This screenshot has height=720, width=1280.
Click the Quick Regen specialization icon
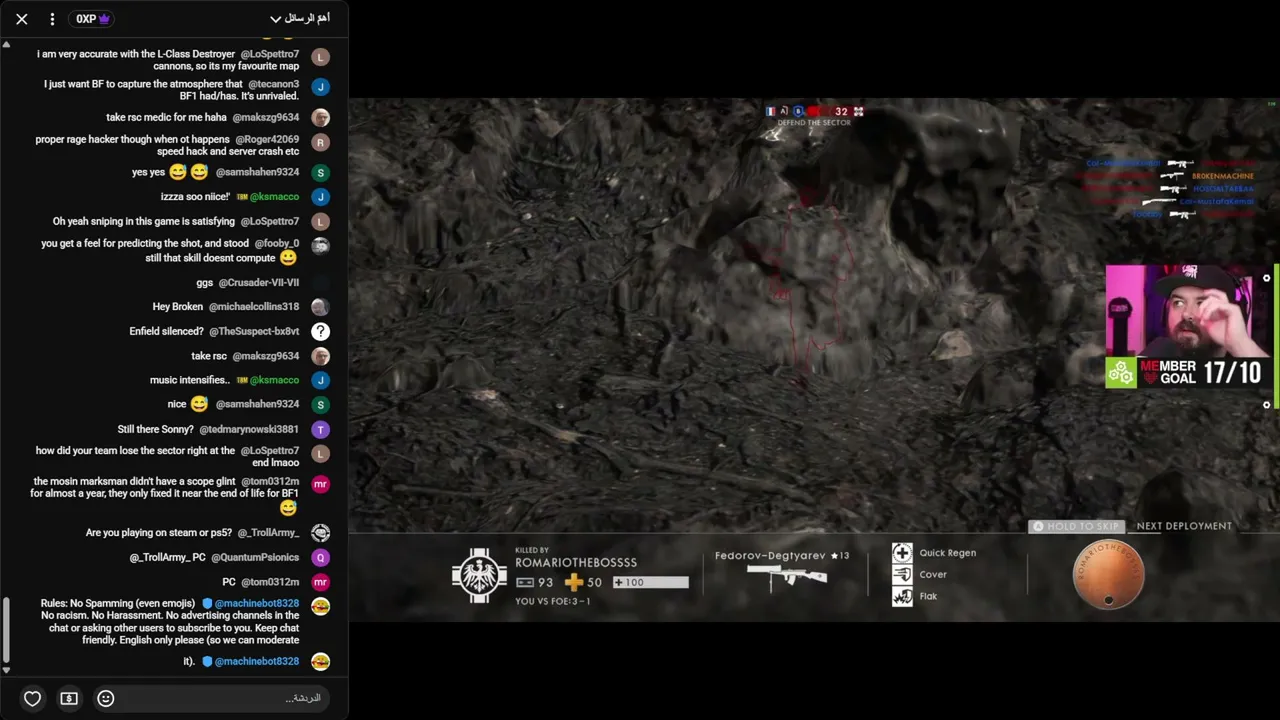click(902, 553)
